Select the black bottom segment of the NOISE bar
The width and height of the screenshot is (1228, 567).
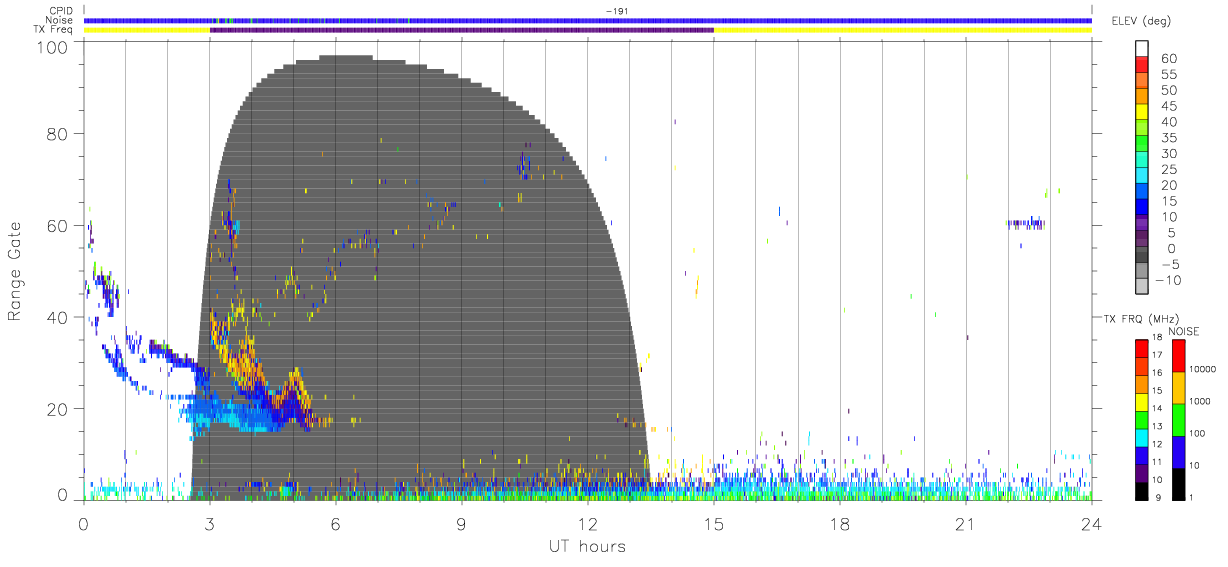coord(1179,484)
